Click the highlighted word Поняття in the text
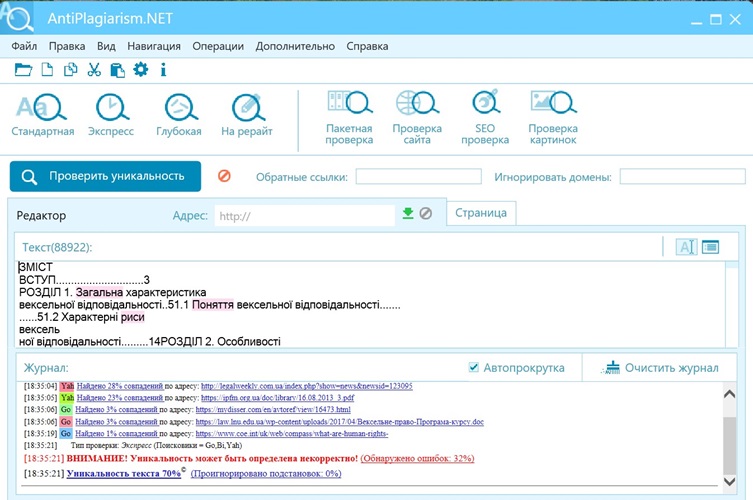Viewport: 753px width, 500px height. [x=213, y=305]
